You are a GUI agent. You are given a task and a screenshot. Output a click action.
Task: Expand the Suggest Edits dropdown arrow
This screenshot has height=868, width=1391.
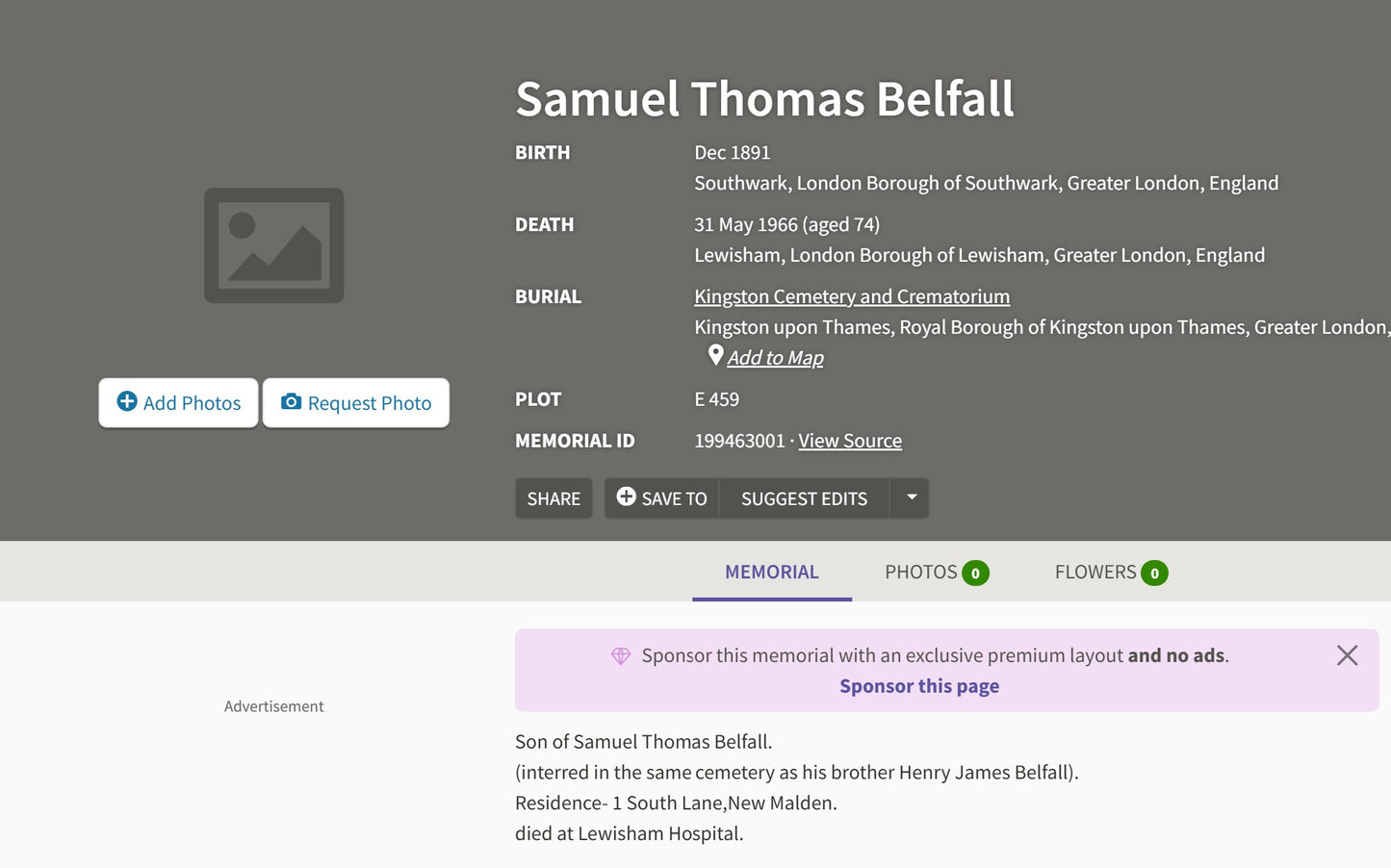click(911, 498)
